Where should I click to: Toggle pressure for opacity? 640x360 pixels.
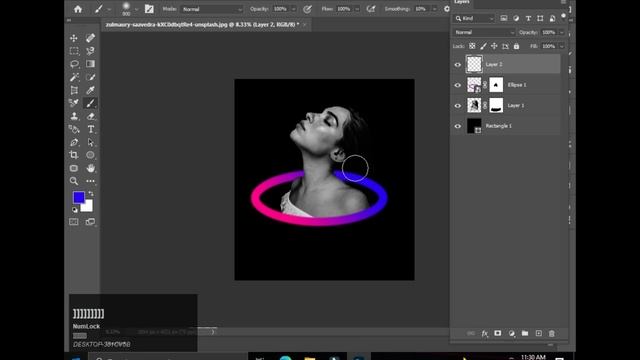(x=307, y=9)
